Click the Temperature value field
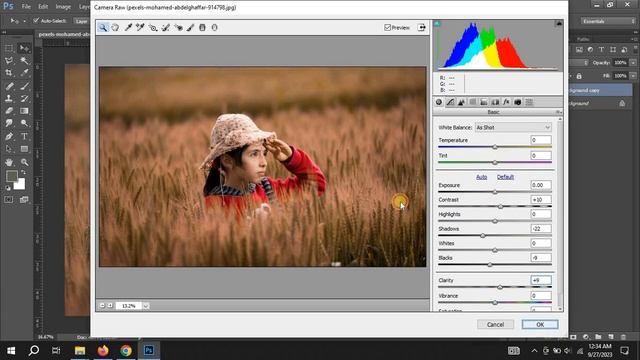Viewport: 640px width, 360px height. click(x=541, y=140)
